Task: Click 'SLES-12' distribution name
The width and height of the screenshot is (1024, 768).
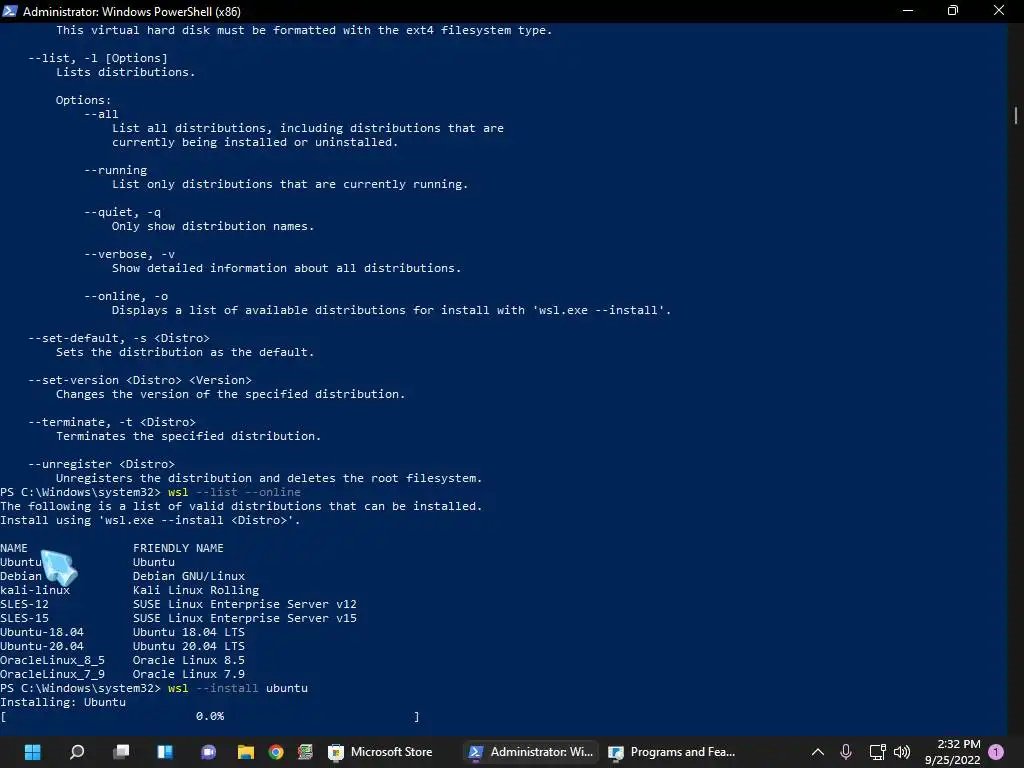Action: click(24, 604)
